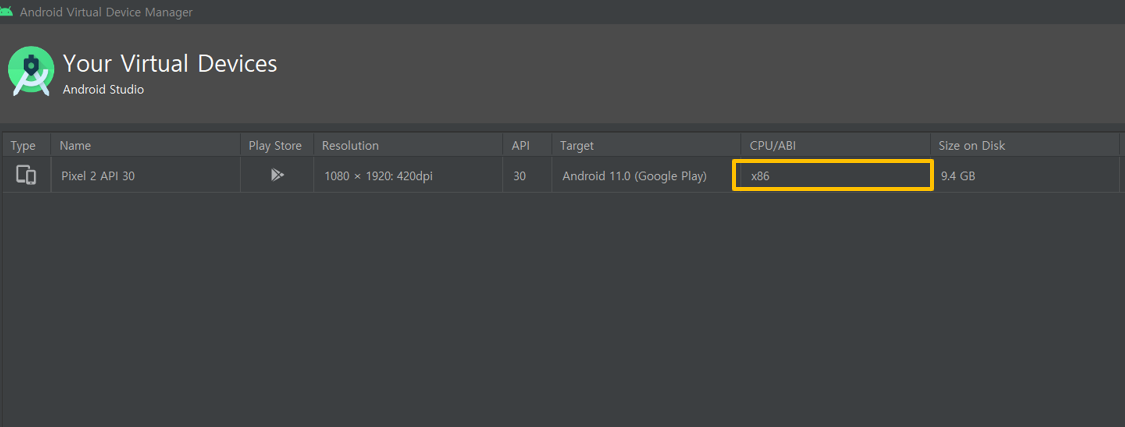The height and width of the screenshot is (427, 1125).
Task: Sort by the Target column header
Action: 646,146
